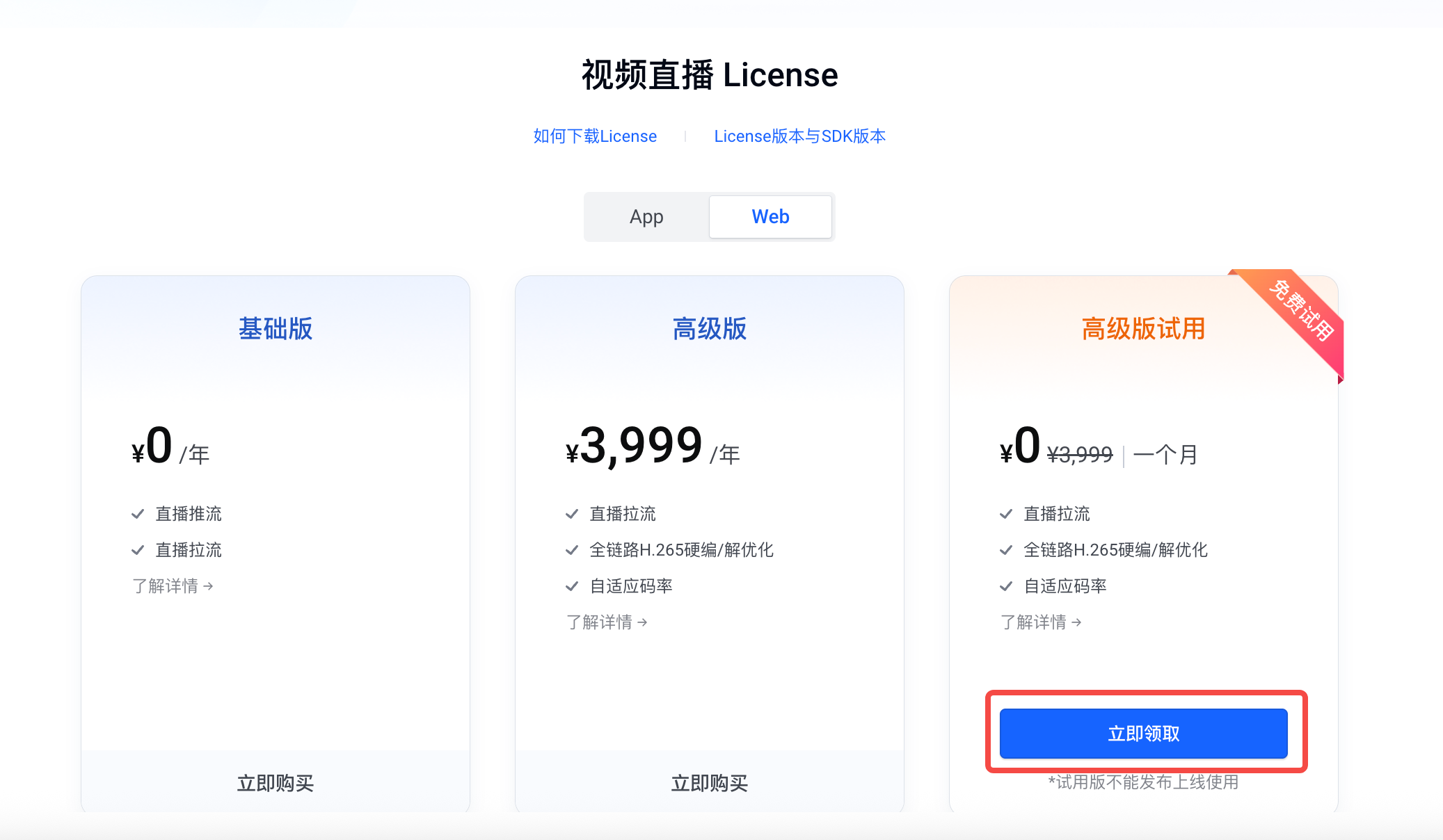Select the Web license tab
Viewport: 1443px width, 840px height.
[770, 217]
